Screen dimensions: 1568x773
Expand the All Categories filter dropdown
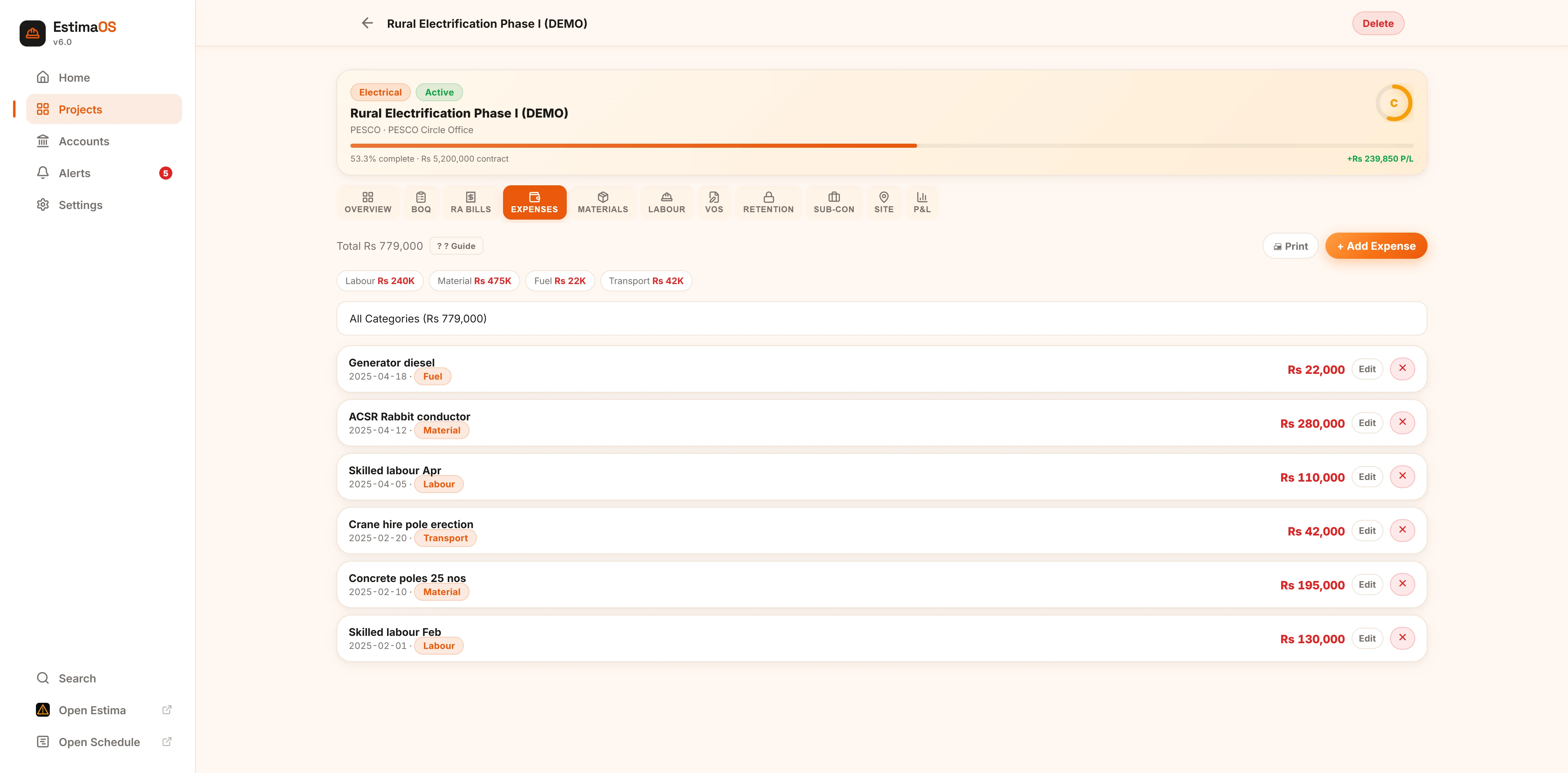(x=881, y=319)
